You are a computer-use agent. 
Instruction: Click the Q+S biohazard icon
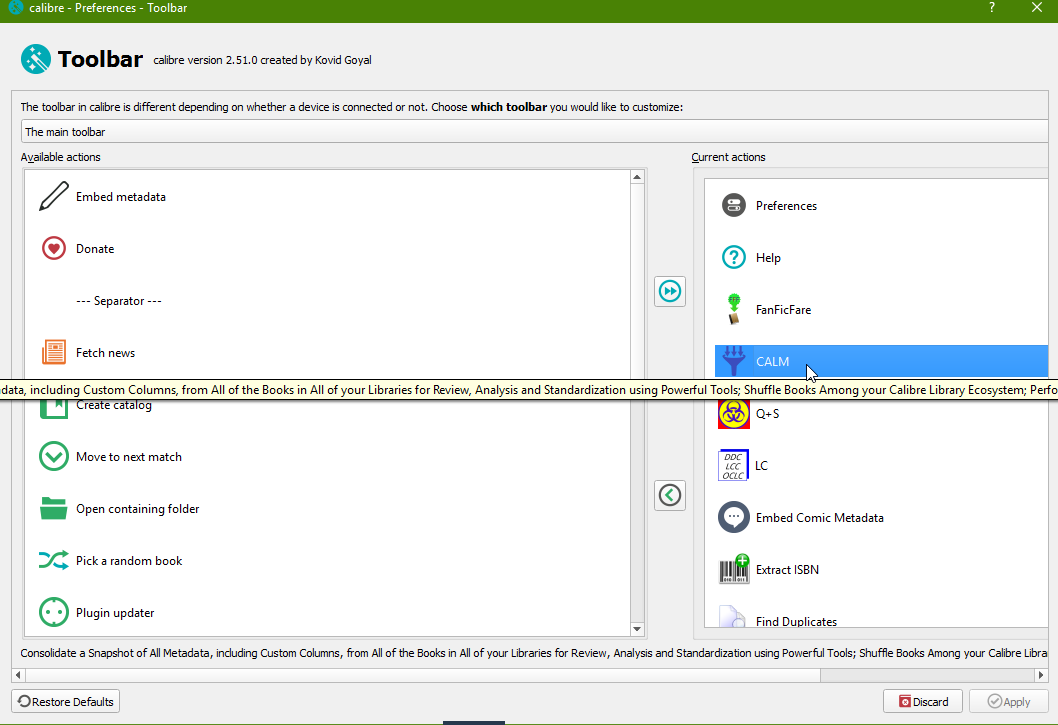[x=734, y=413]
